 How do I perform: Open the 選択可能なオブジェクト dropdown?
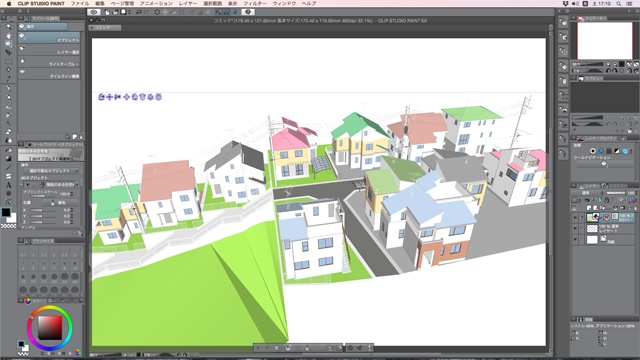click(52, 171)
